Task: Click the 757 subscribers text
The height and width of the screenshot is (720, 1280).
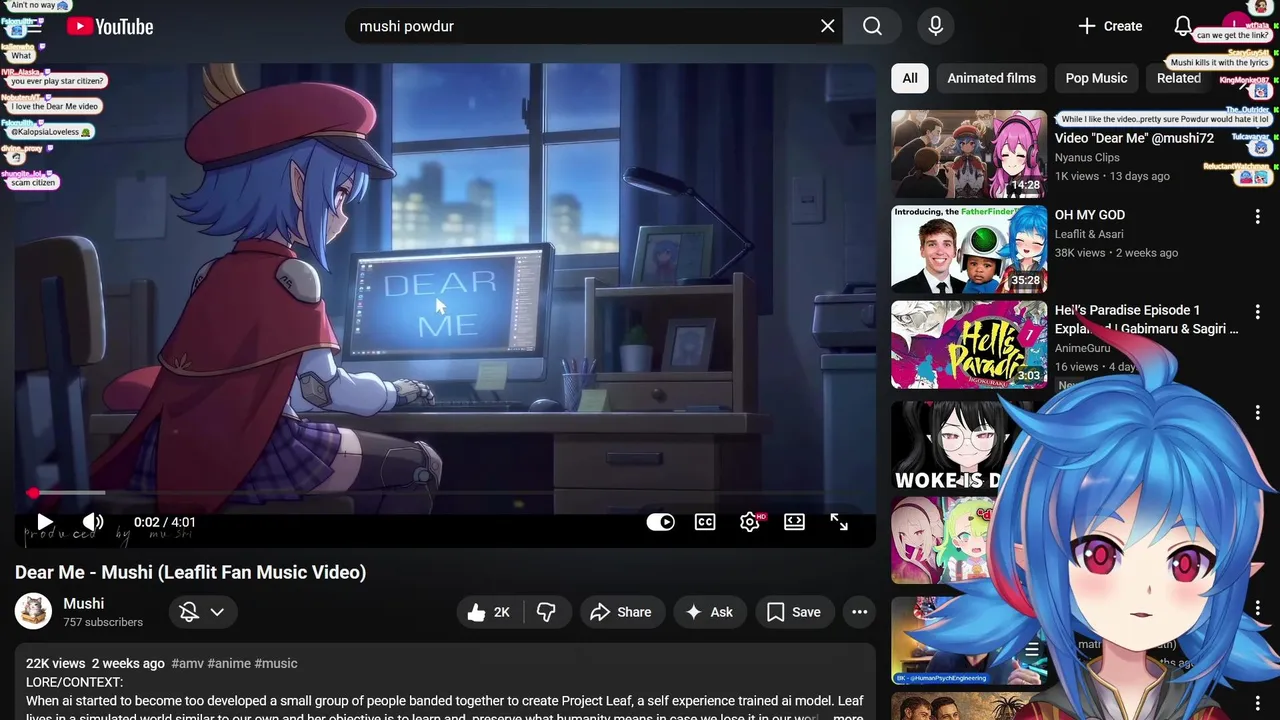Action: [x=103, y=622]
